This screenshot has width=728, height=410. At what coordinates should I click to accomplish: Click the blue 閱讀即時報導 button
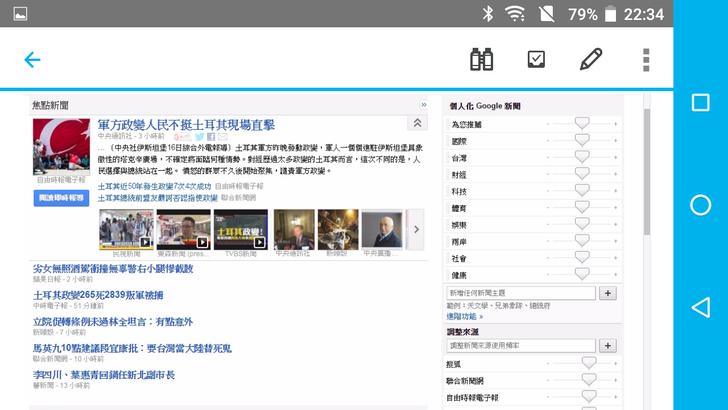[61, 198]
